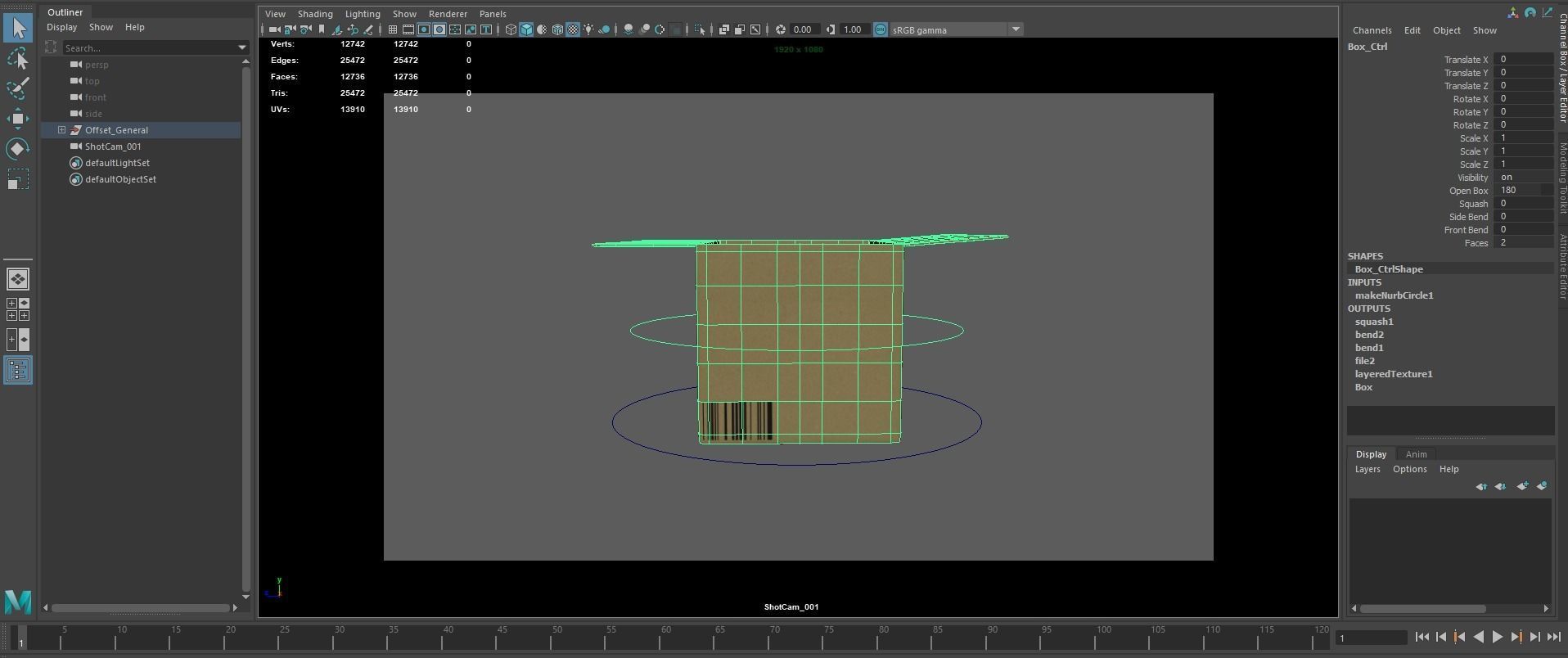Toggle the gate mask display
This screenshot has width=1568, height=658.
pyautogui.click(x=439, y=29)
